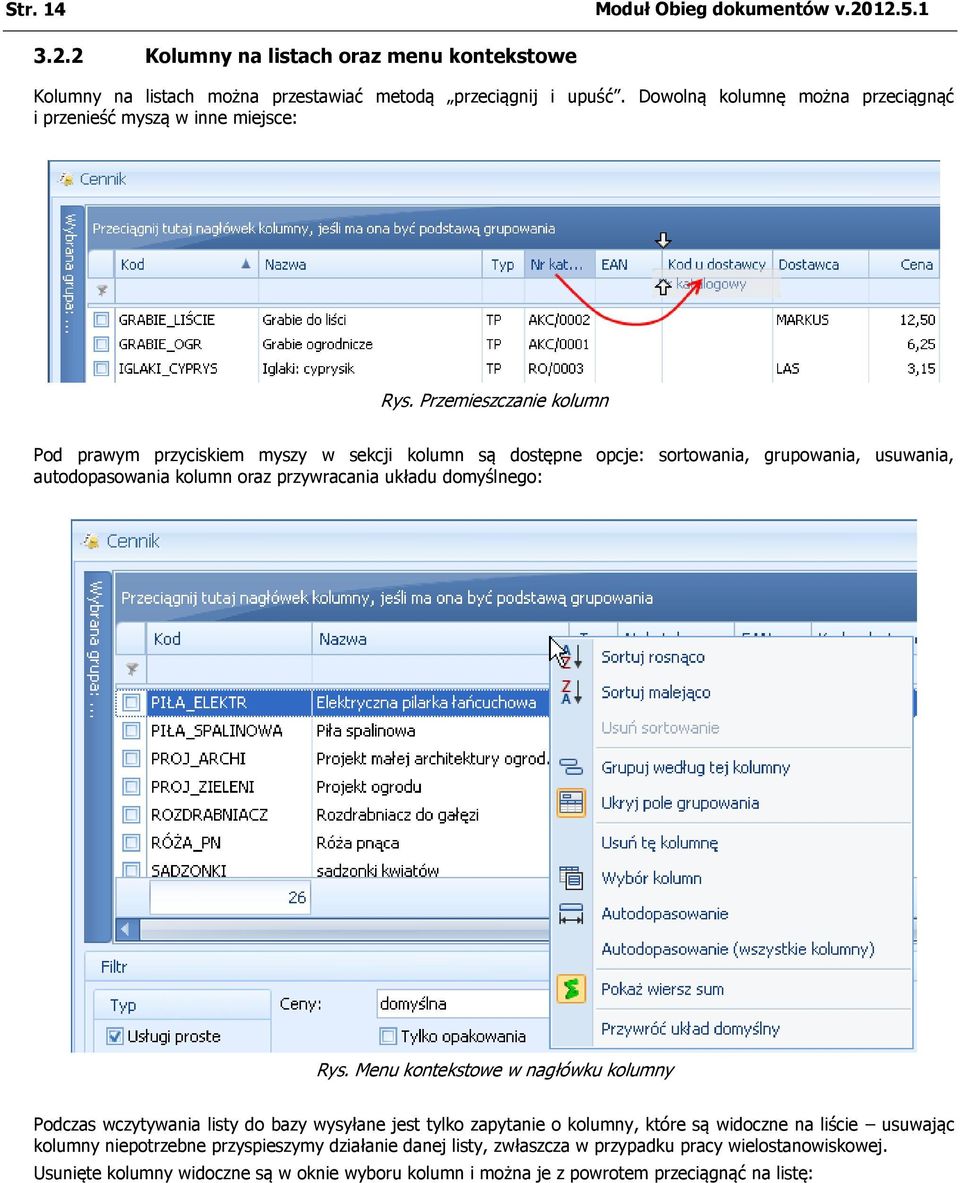Viewport: 960px width, 1183px height.
Task: Click the Cena column header
Action: click(905, 264)
